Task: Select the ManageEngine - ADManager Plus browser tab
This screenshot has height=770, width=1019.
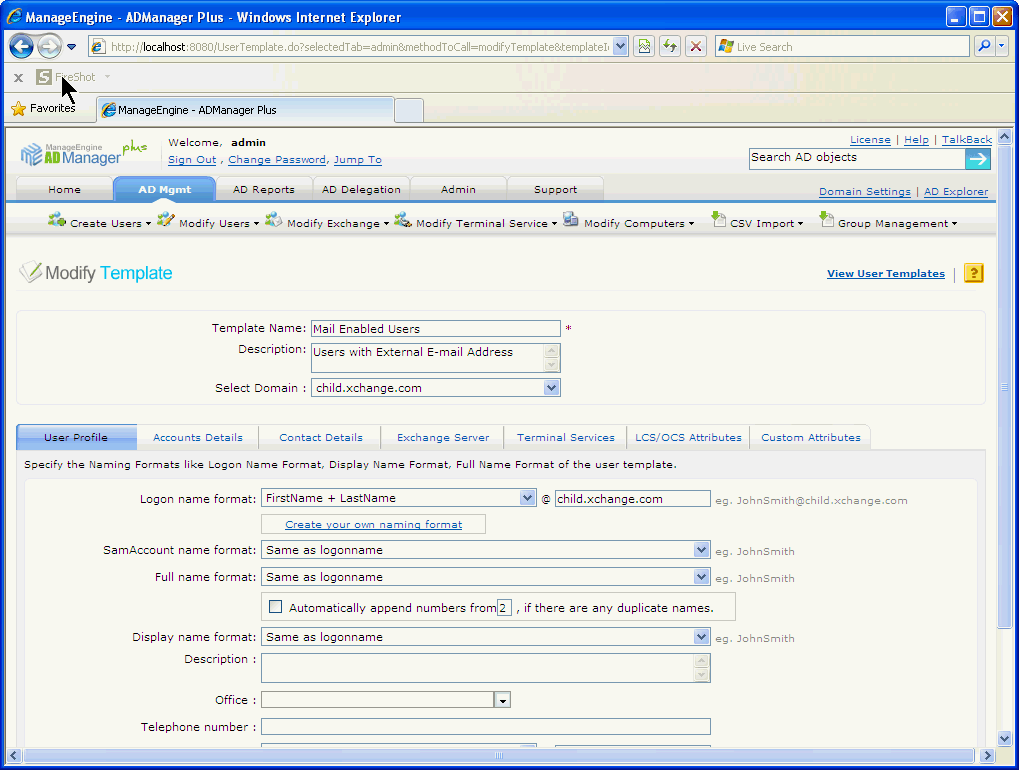Action: 245,110
